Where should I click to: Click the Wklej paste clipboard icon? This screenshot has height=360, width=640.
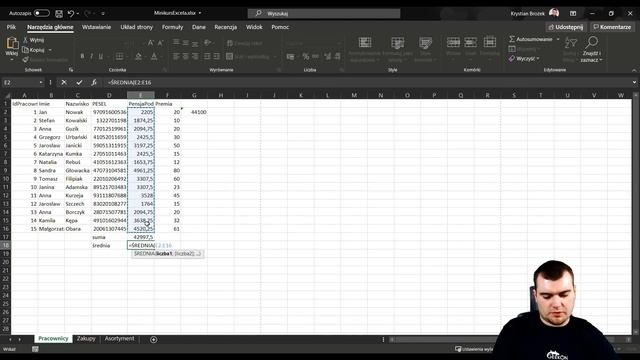coord(12,43)
